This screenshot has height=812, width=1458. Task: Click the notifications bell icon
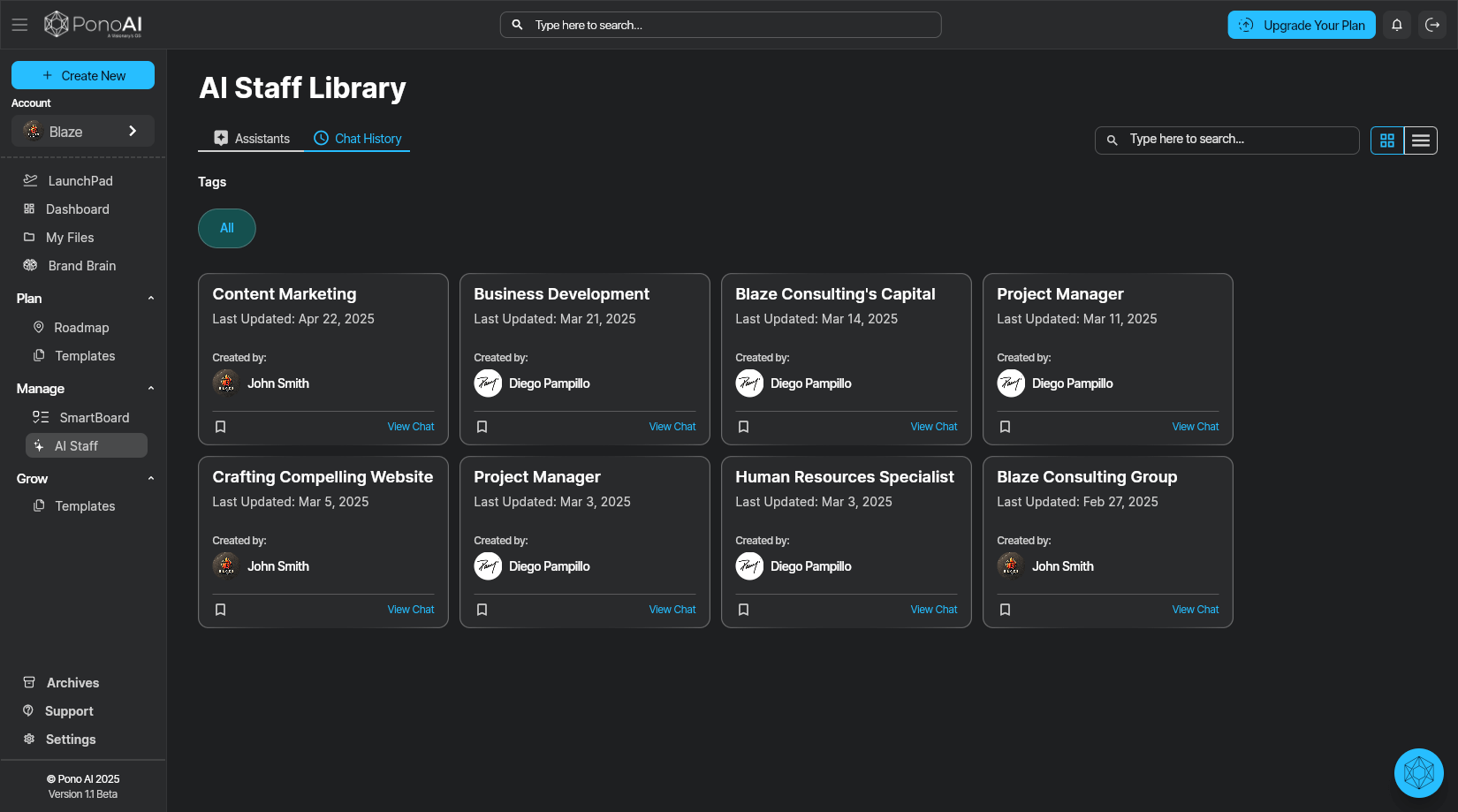coord(1397,25)
